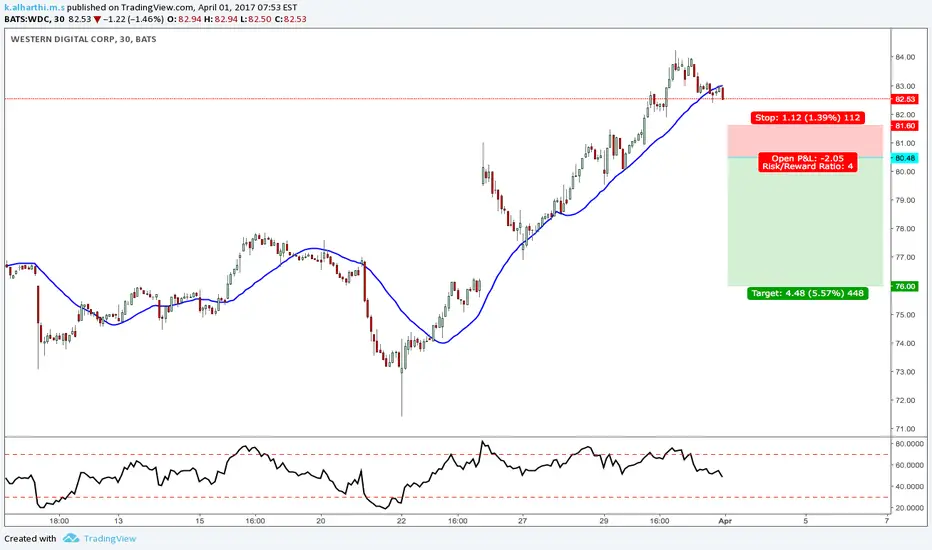
Task: Select the green profit zone of the short position
Action: [805, 222]
